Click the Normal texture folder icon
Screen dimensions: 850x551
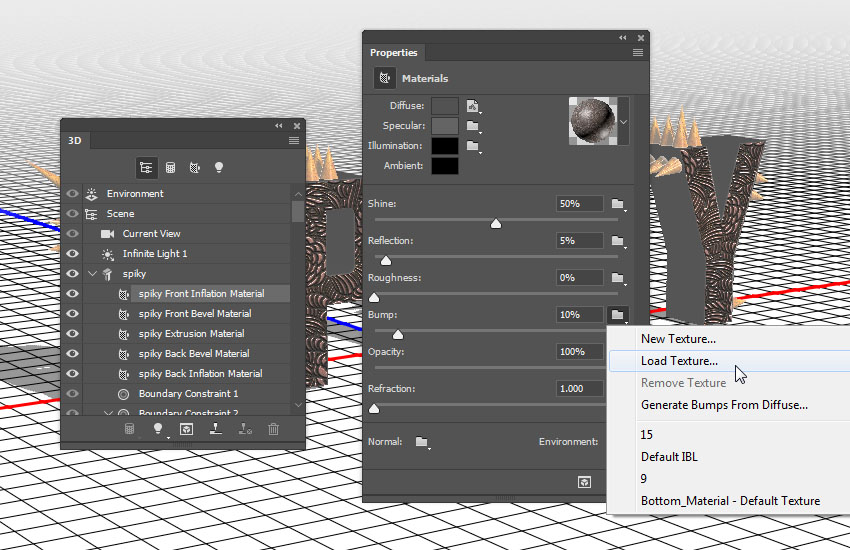point(422,442)
